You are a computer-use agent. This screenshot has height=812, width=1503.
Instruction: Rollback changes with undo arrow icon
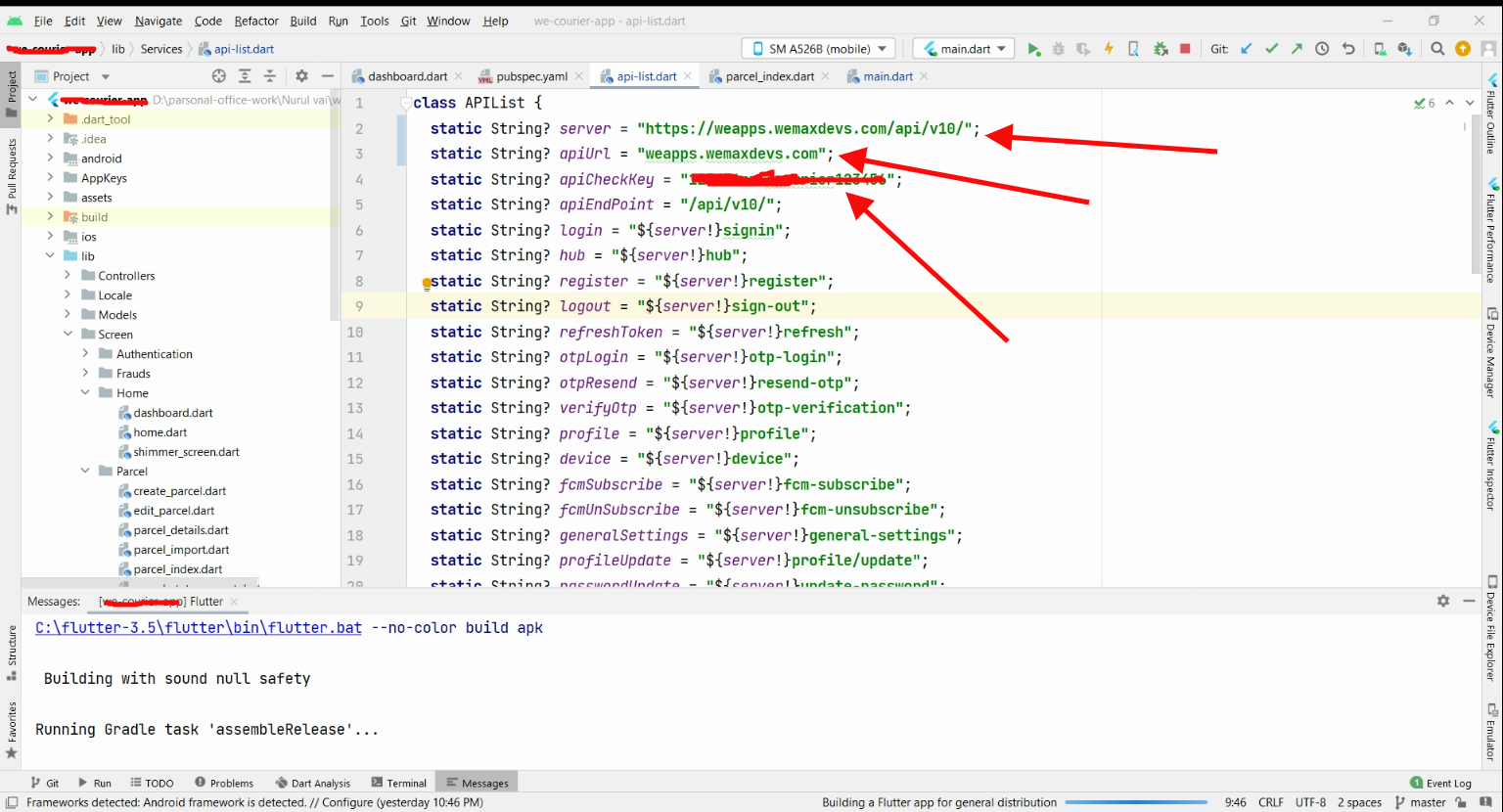click(1348, 49)
